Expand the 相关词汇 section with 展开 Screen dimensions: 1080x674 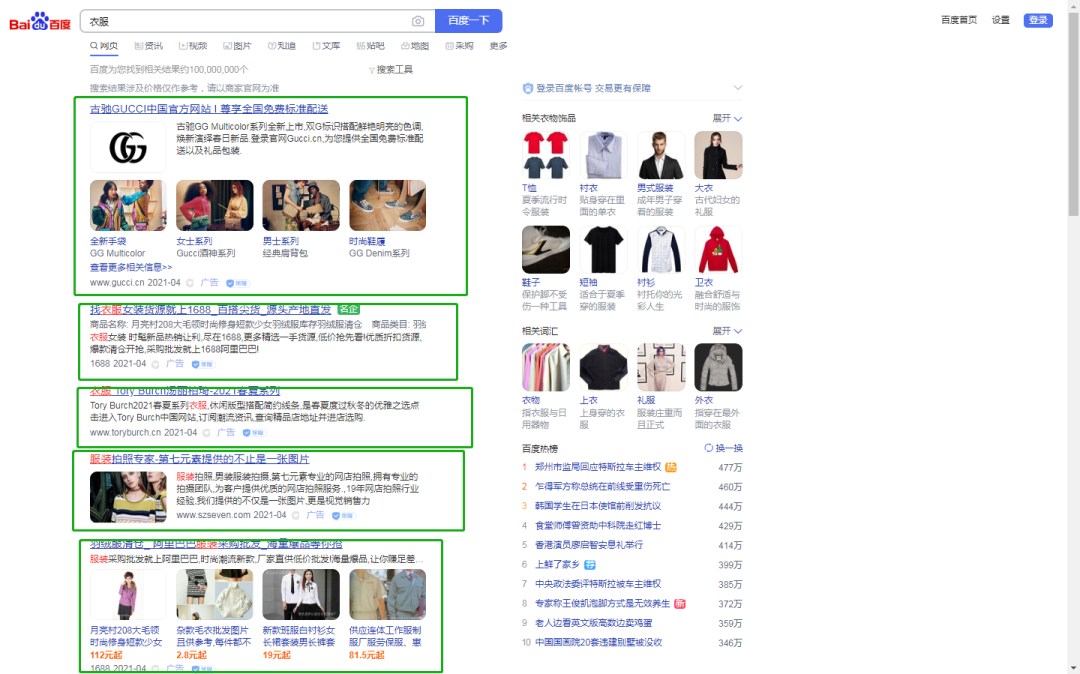[x=727, y=331]
